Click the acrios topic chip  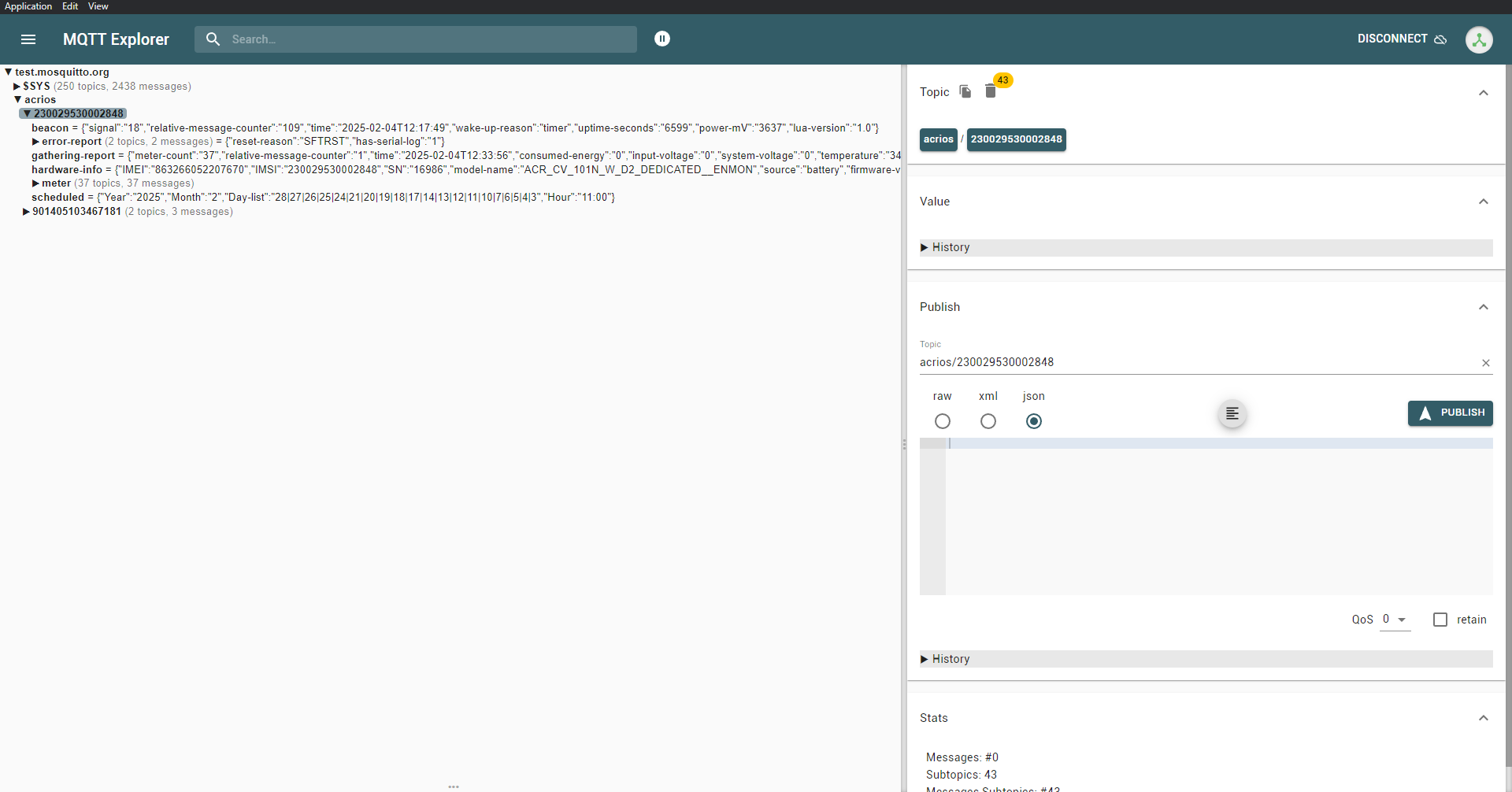pos(939,139)
